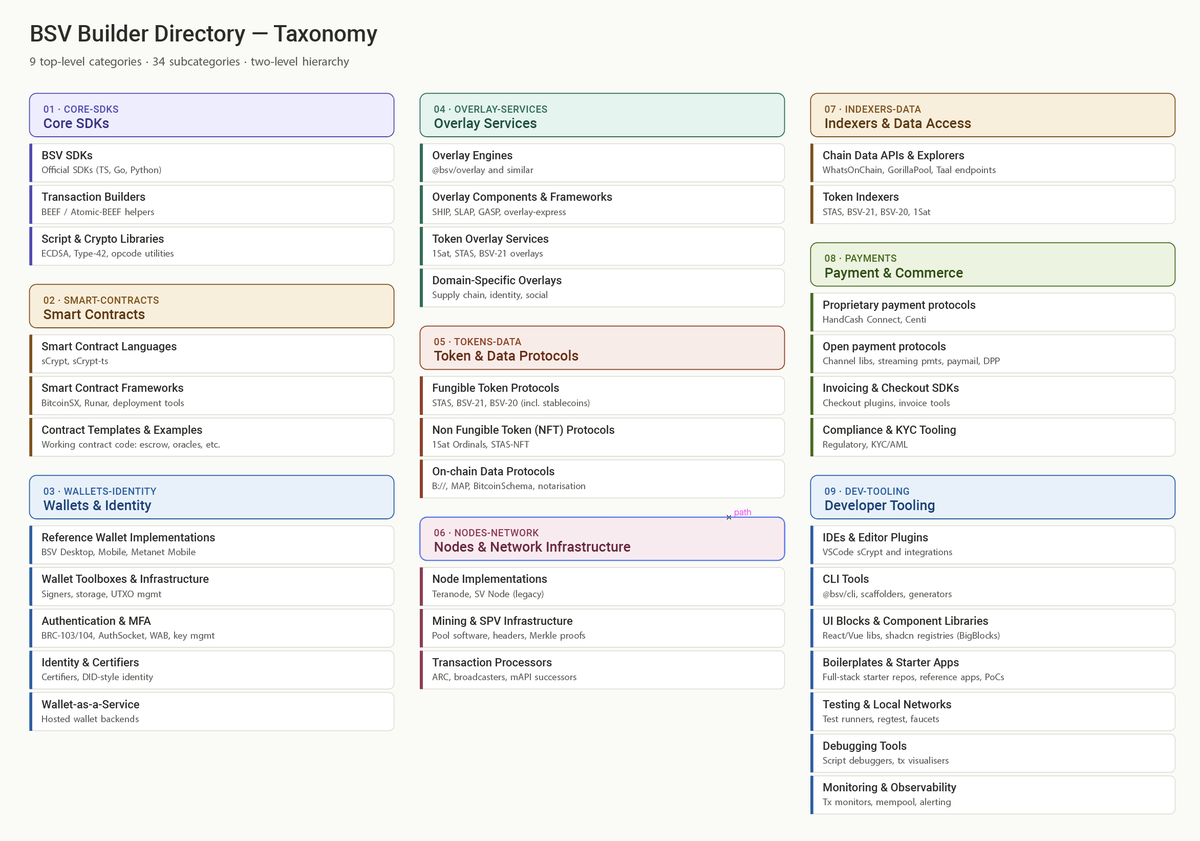Select the Wallet Toolboxes & Infrastructure card
1200x841 pixels.
[x=212, y=586]
